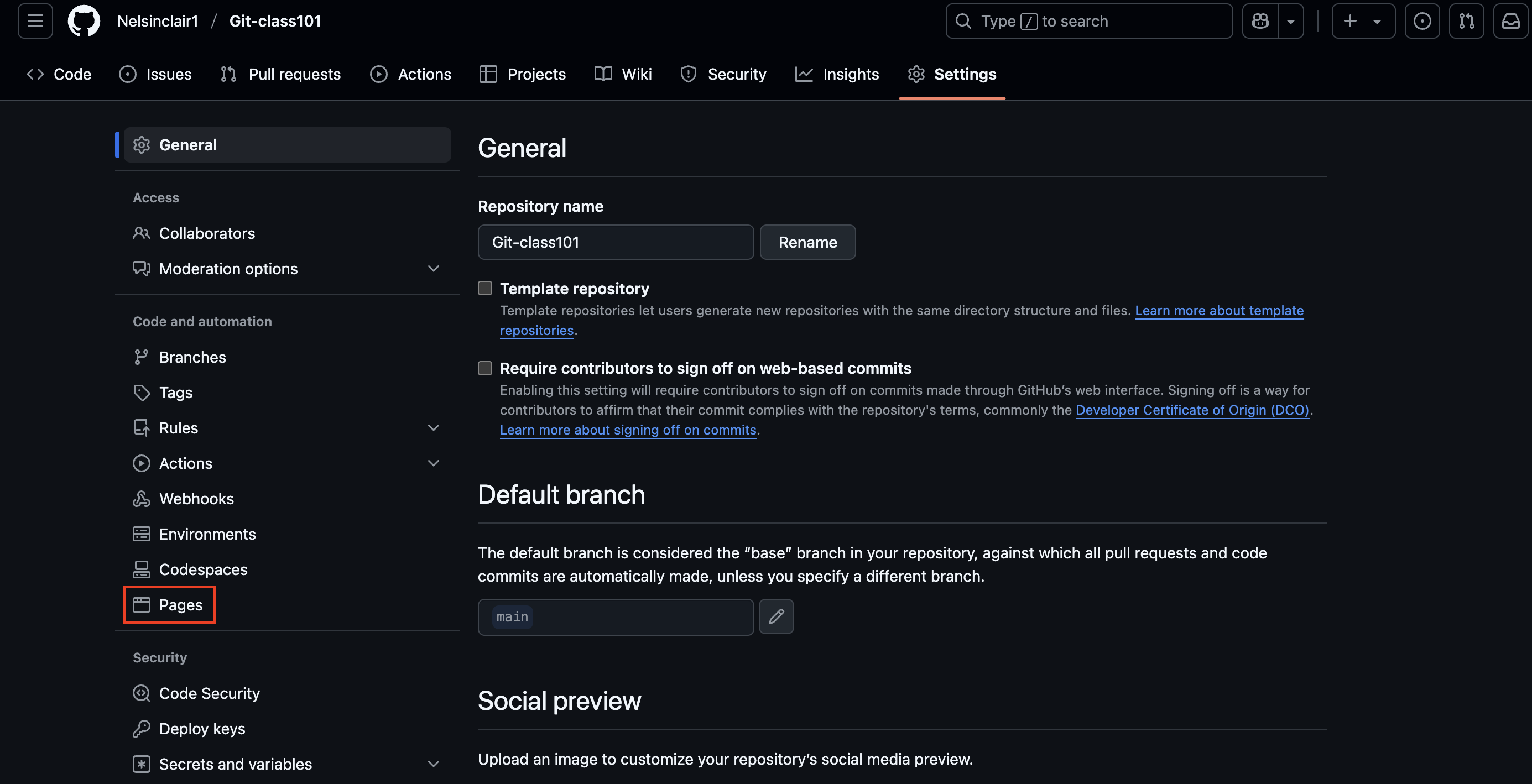Click the Repository name input field

click(x=616, y=242)
